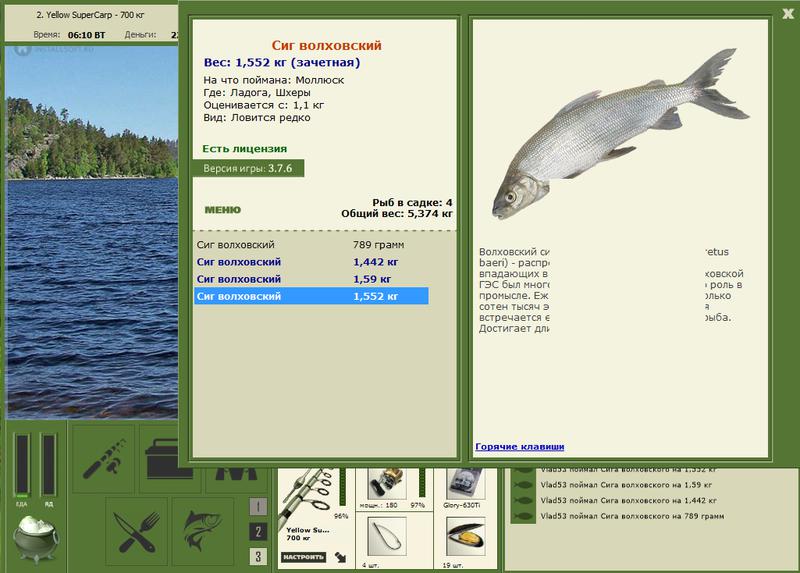Click the fish icon beside the 1,442 кг log entry
Image resolution: width=800 pixels, height=573 pixels.
click(523, 501)
